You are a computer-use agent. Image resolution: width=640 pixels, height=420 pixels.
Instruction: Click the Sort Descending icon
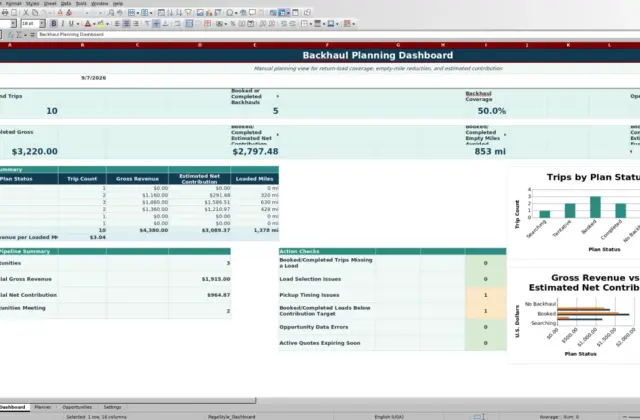point(179,13)
